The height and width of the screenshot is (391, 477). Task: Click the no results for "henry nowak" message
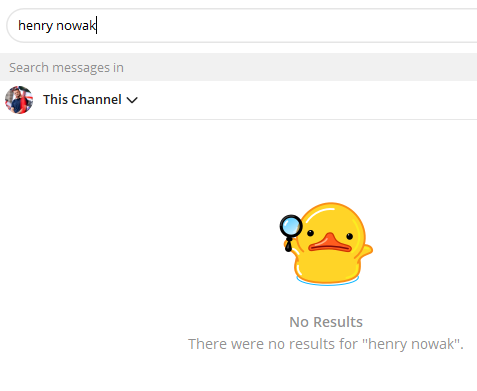point(326,344)
